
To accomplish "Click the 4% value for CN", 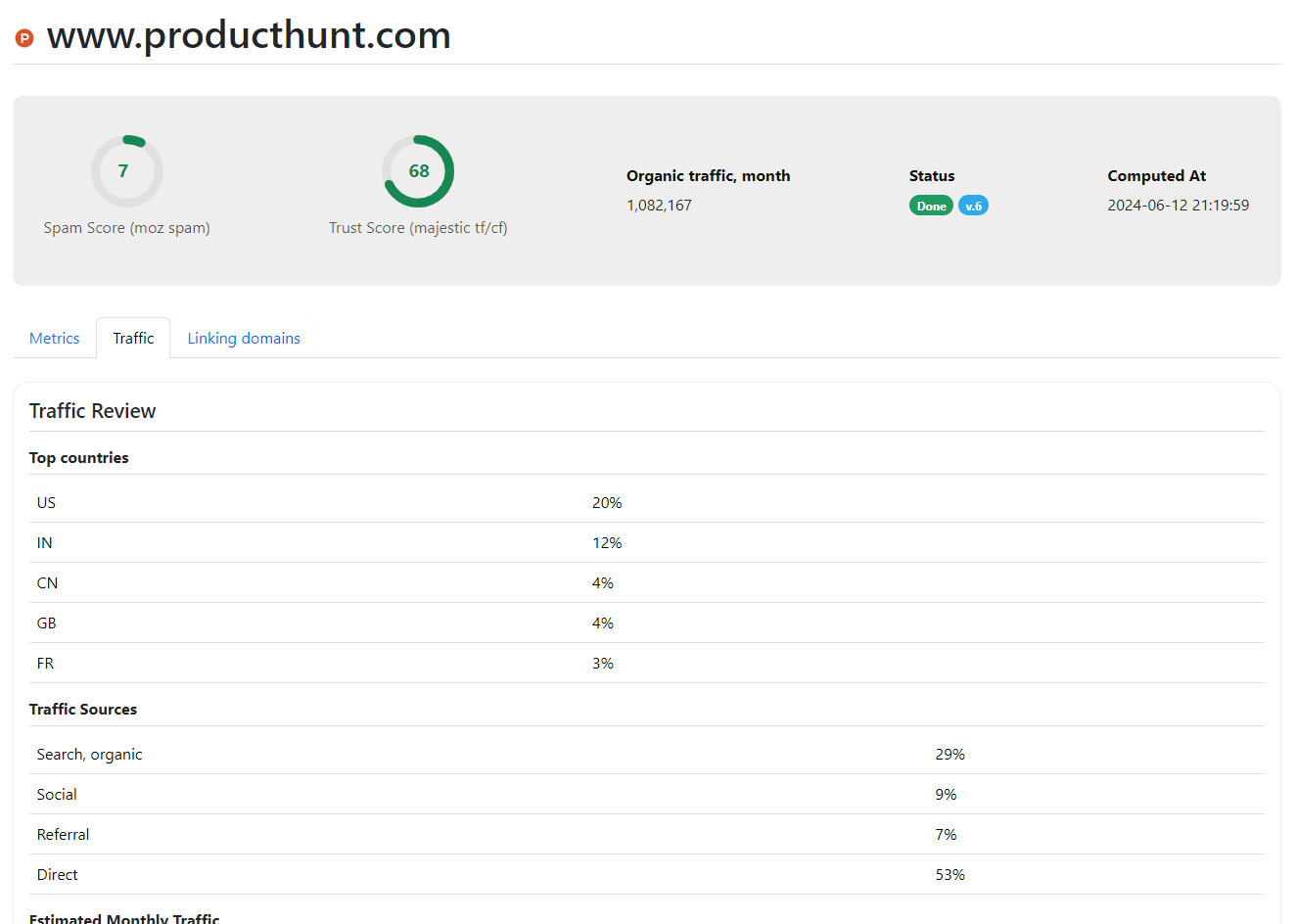I will tap(603, 583).
